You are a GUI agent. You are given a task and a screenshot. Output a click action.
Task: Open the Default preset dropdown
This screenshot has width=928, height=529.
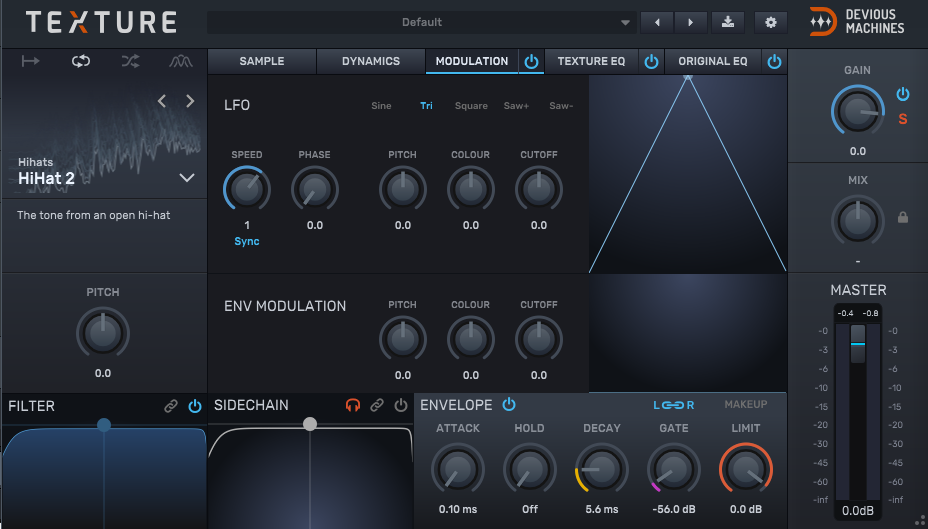(422, 22)
